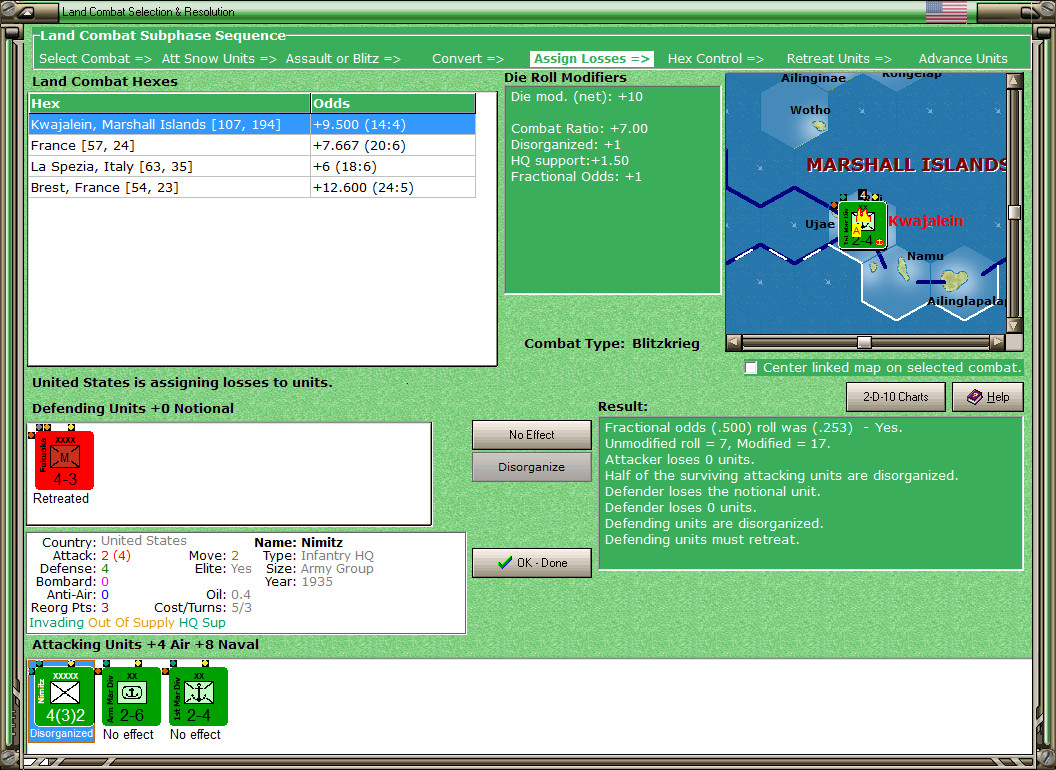The image size is (1056, 770).
Task: Select the 1st Mar Div 2-4 unit counter
Action: pyautogui.click(x=198, y=696)
